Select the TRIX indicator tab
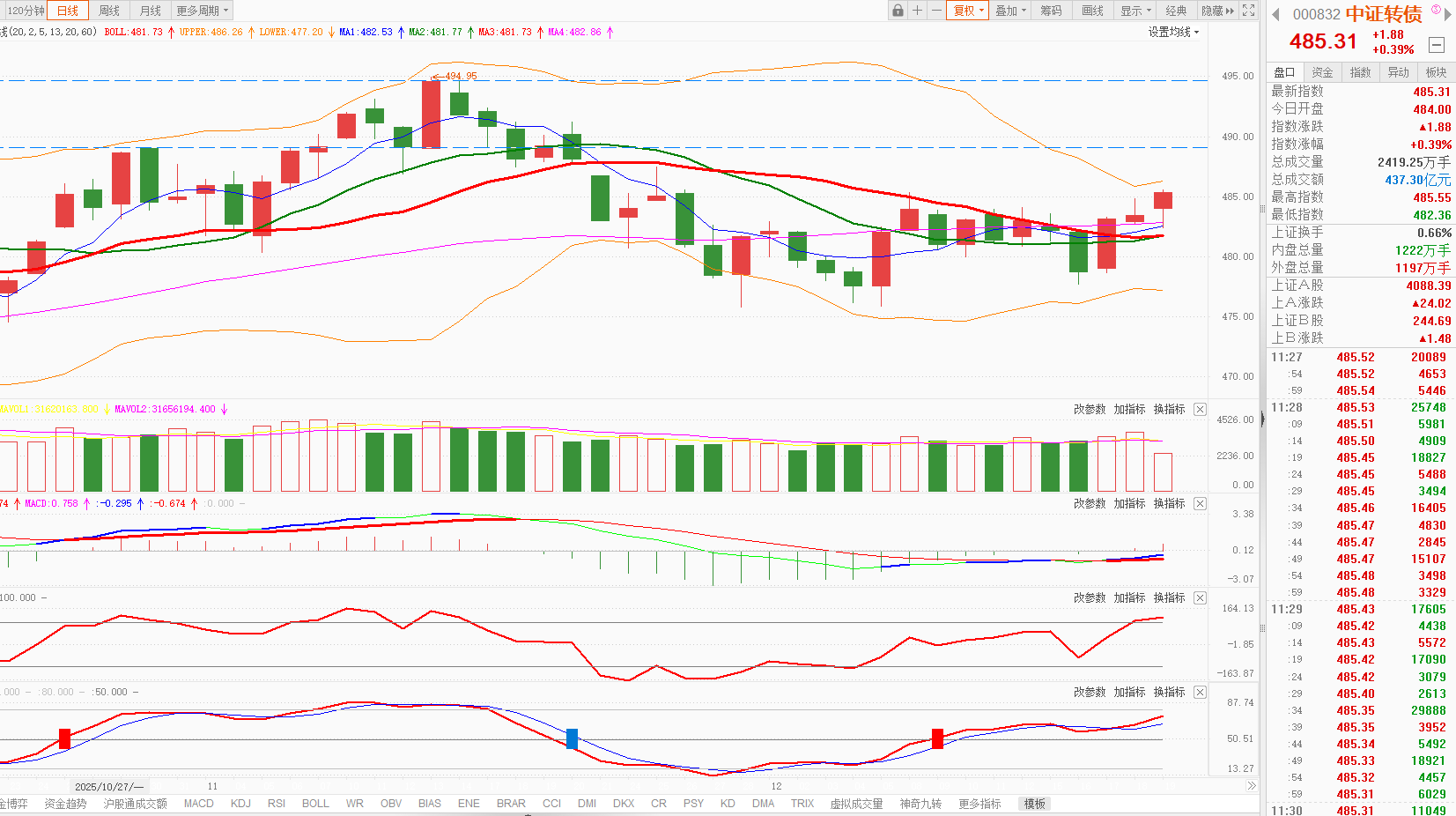The height and width of the screenshot is (816, 1456). click(802, 804)
